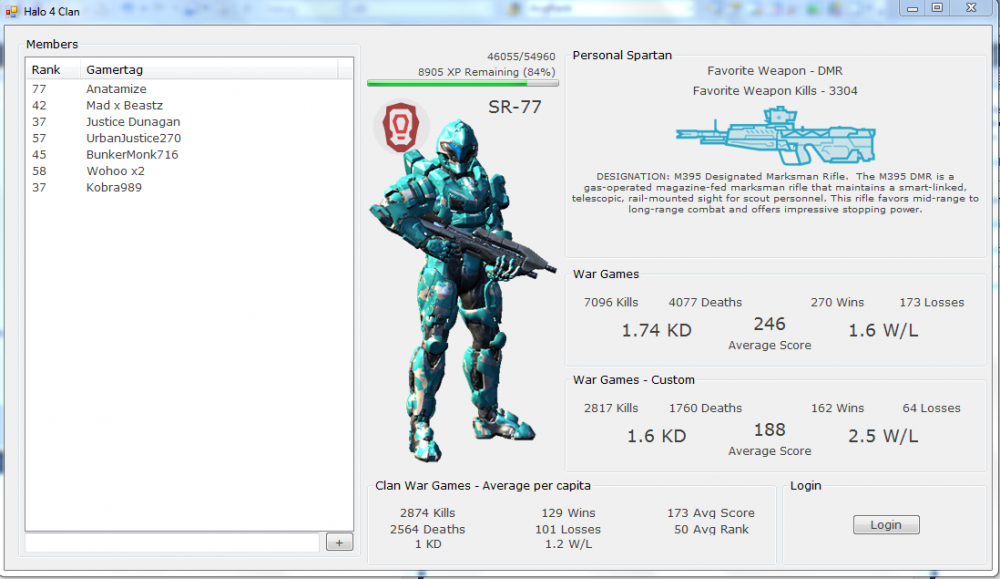The height and width of the screenshot is (579, 1000).
Task: Click the Halo 4 Clan title bar icon
Action: (x=12, y=10)
